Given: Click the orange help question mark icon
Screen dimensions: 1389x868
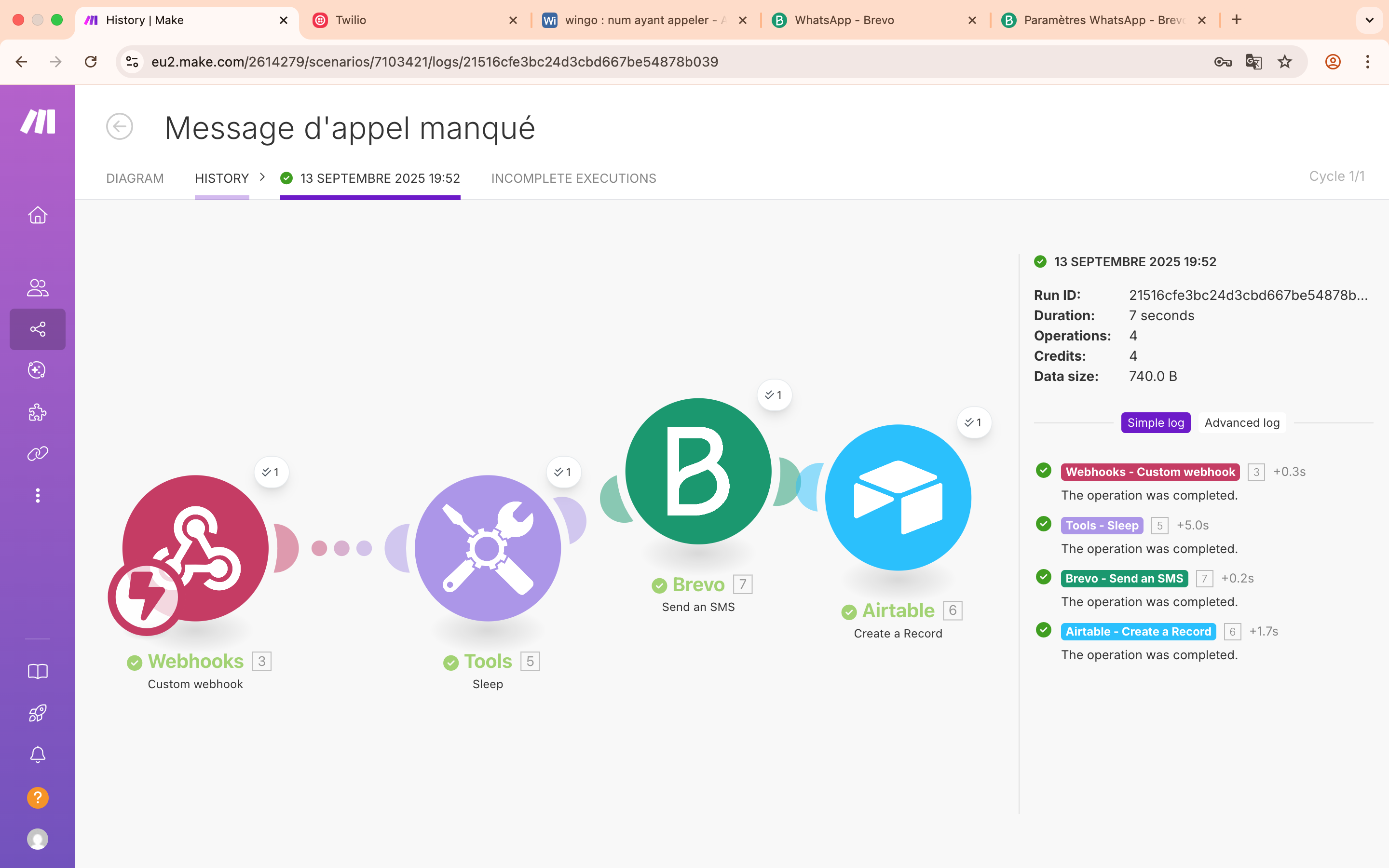Looking at the screenshot, I should pyautogui.click(x=37, y=798).
